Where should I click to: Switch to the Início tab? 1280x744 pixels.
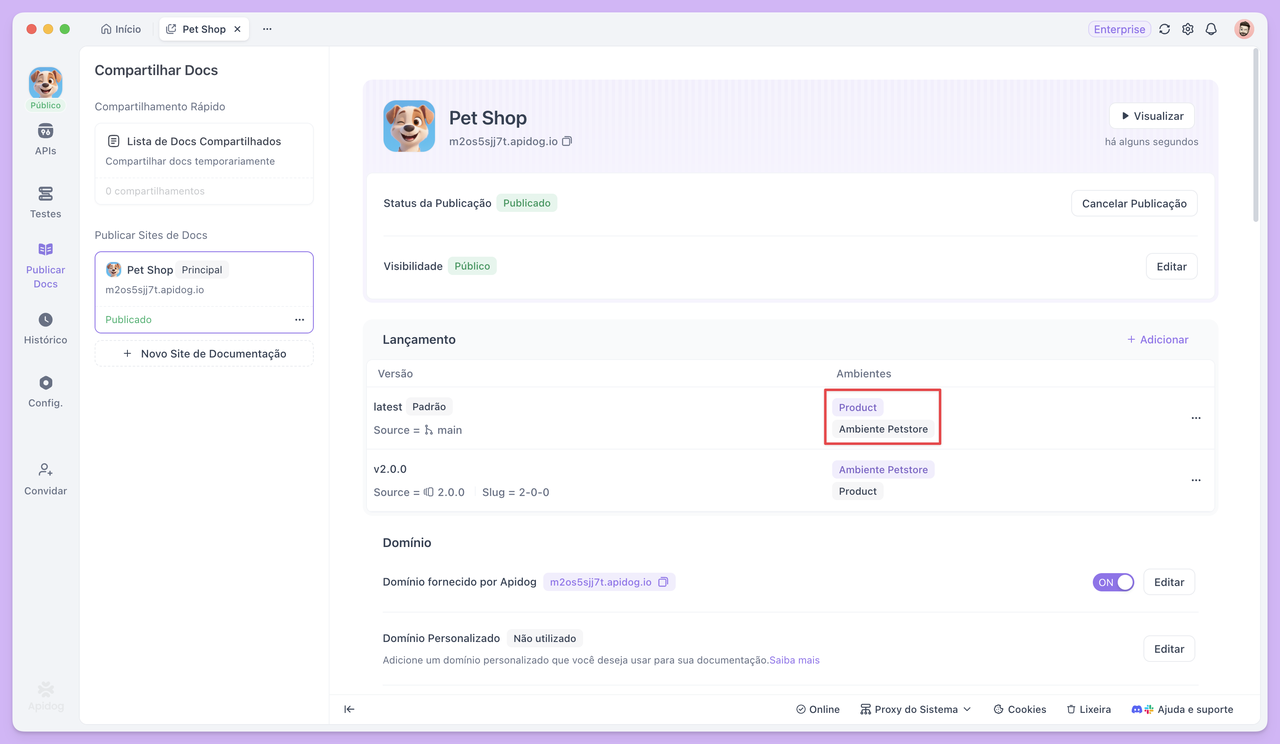[121, 29]
